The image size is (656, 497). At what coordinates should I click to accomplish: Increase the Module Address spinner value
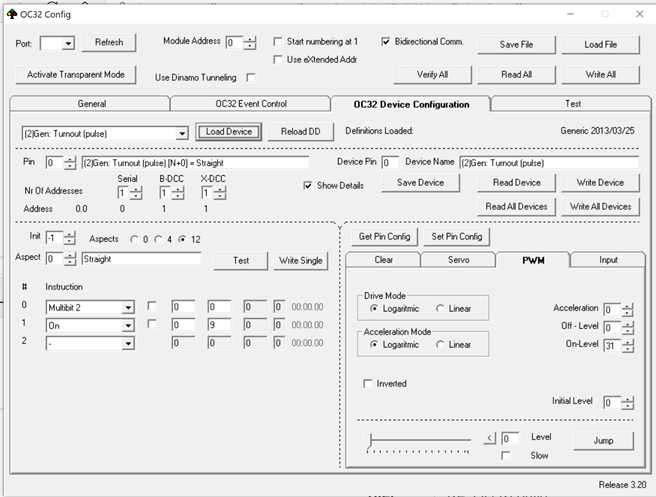tap(250, 38)
